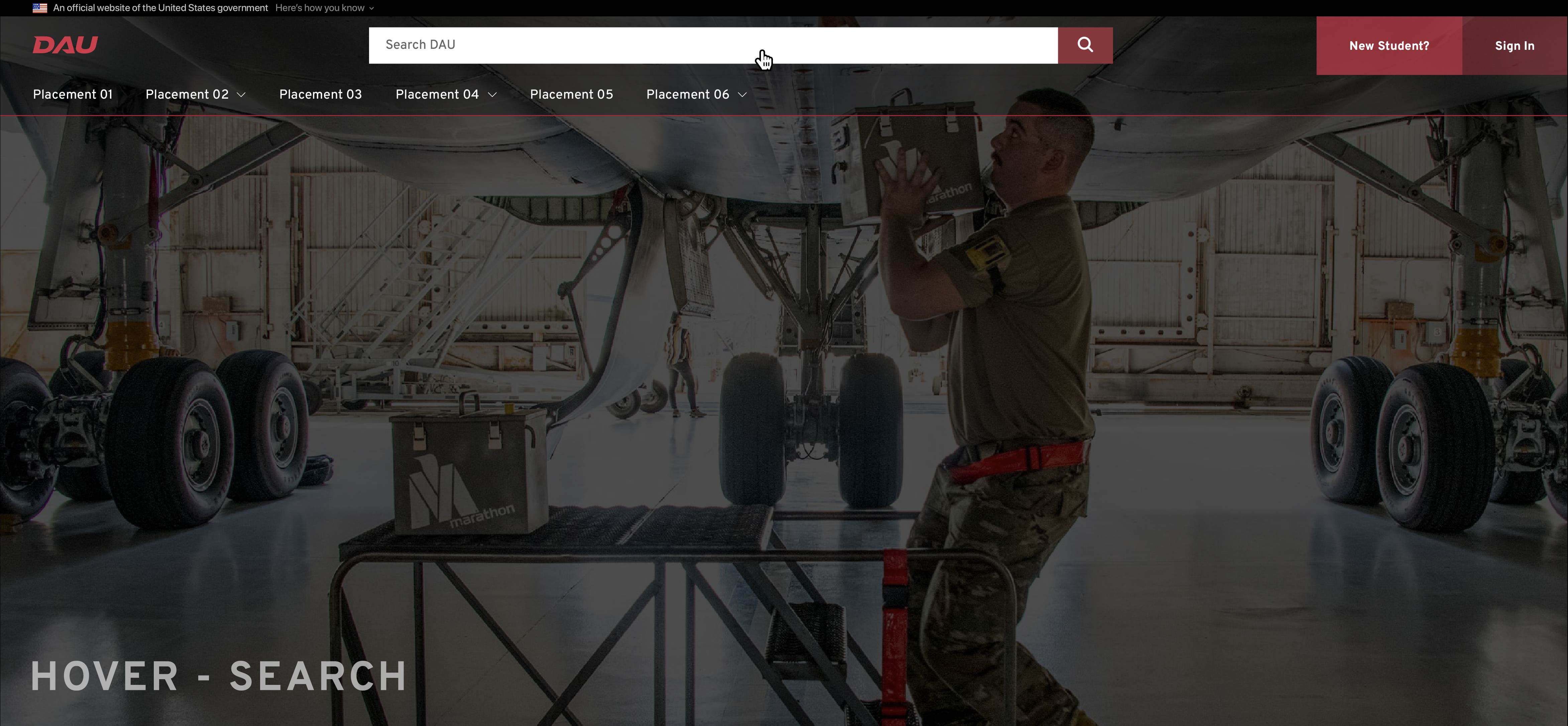Expand the Placement 04 chevron
This screenshot has width=1568, height=726.
tap(492, 95)
